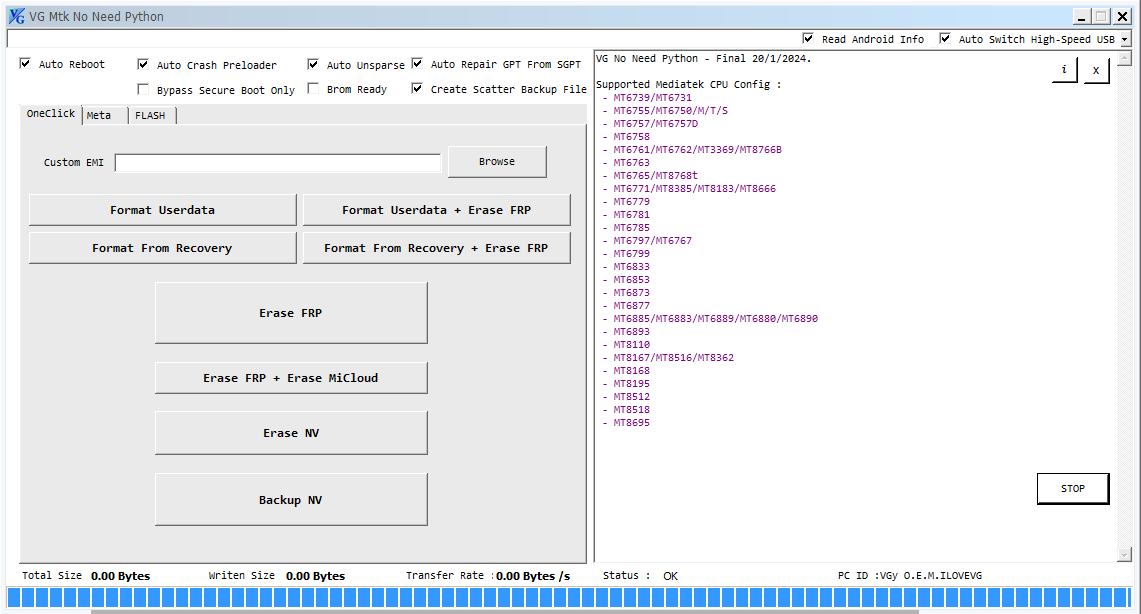Click the VG app logo icon
This screenshot has width=1141, height=614.
click(16, 16)
